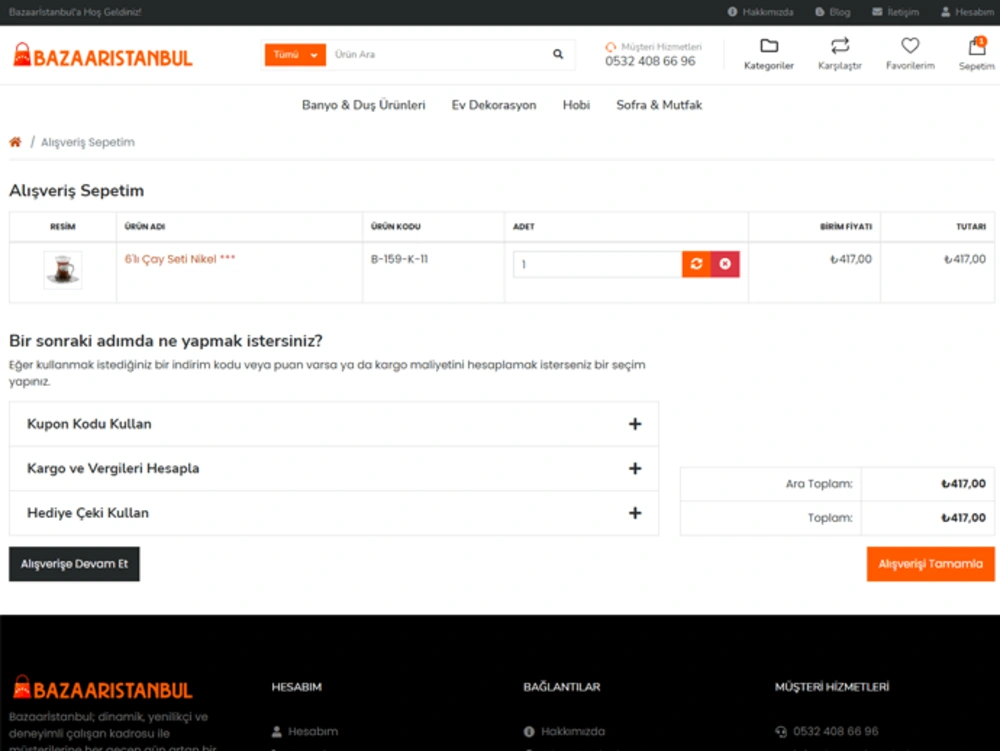Expand Kargo ve Vergileri Hesapla section
The width and height of the screenshot is (1000, 751).
coord(334,469)
